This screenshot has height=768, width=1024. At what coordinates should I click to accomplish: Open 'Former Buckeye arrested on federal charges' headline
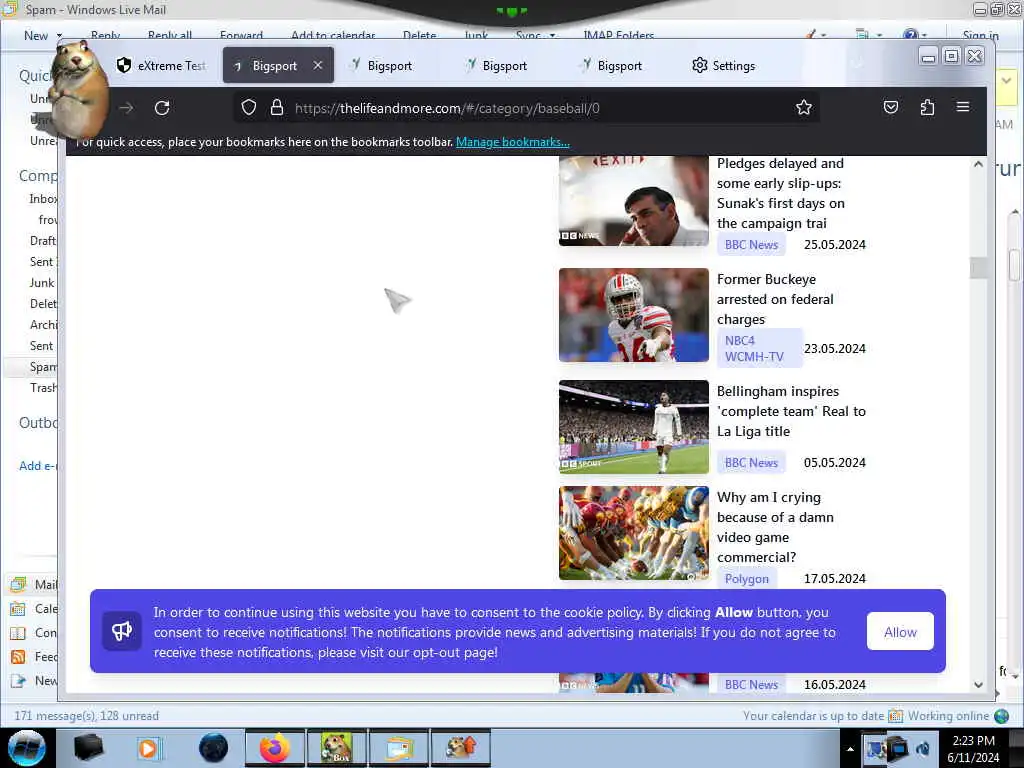click(x=775, y=299)
